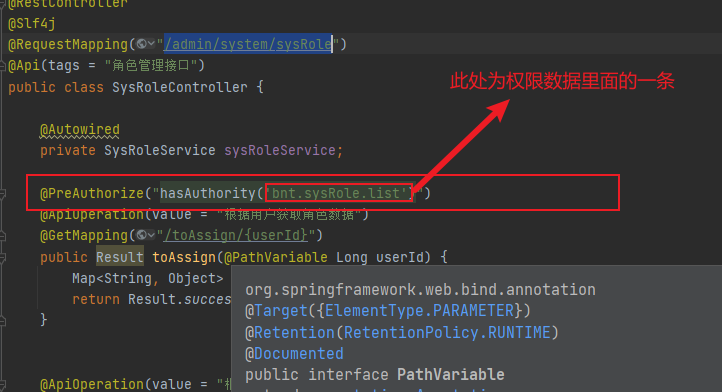Image resolution: width=722 pixels, height=392 pixels.
Task: Click Map<String, Object> declaration text
Action: click(147, 278)
